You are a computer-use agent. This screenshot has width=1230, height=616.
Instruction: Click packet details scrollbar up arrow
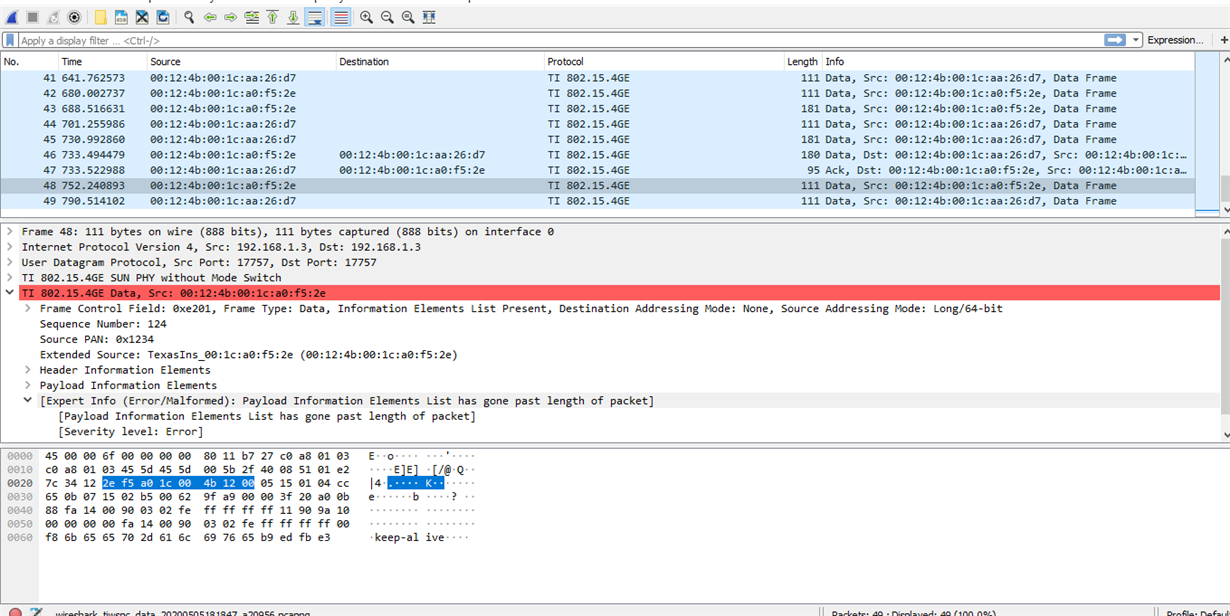(x=1224, y=231)
